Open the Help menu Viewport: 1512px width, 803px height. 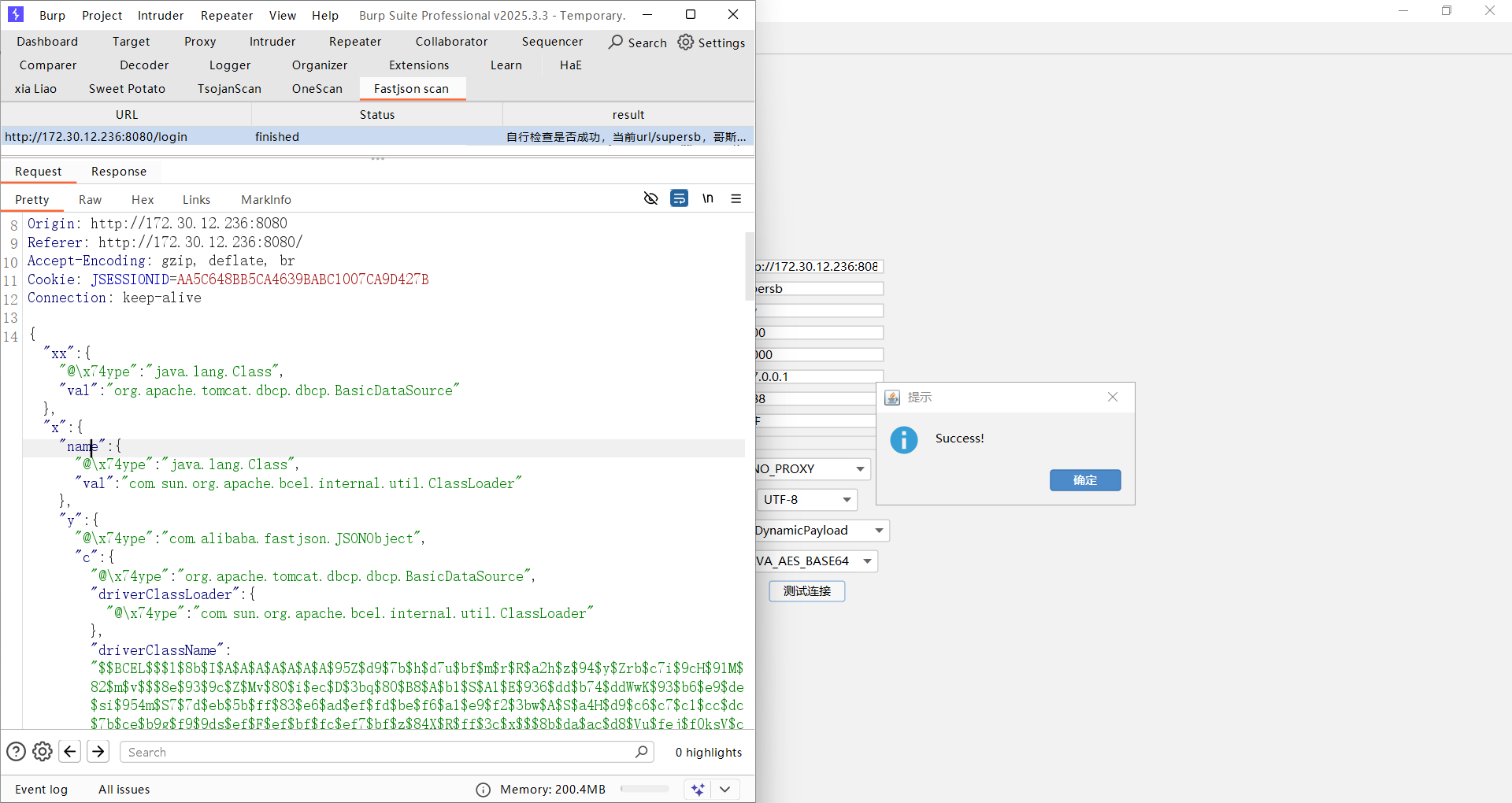[325, 15]
